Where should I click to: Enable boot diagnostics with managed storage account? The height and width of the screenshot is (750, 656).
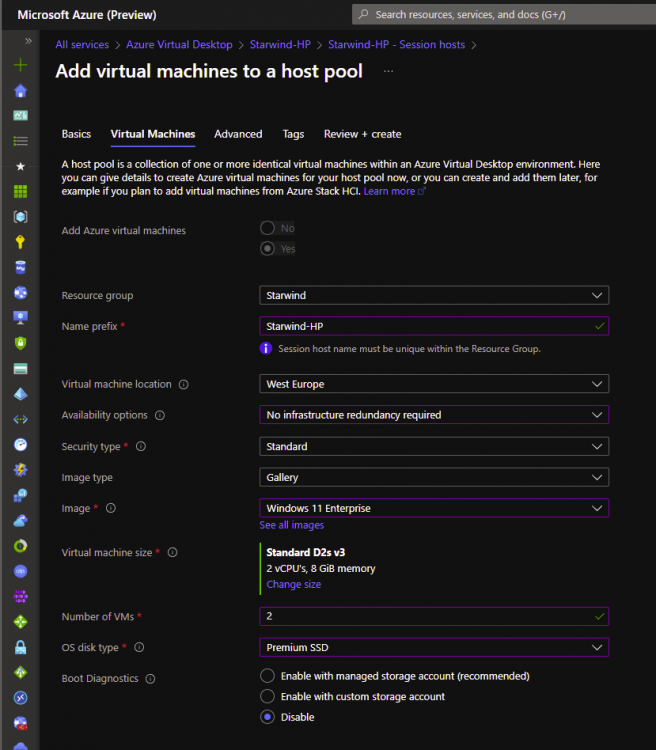coord(267,676)
